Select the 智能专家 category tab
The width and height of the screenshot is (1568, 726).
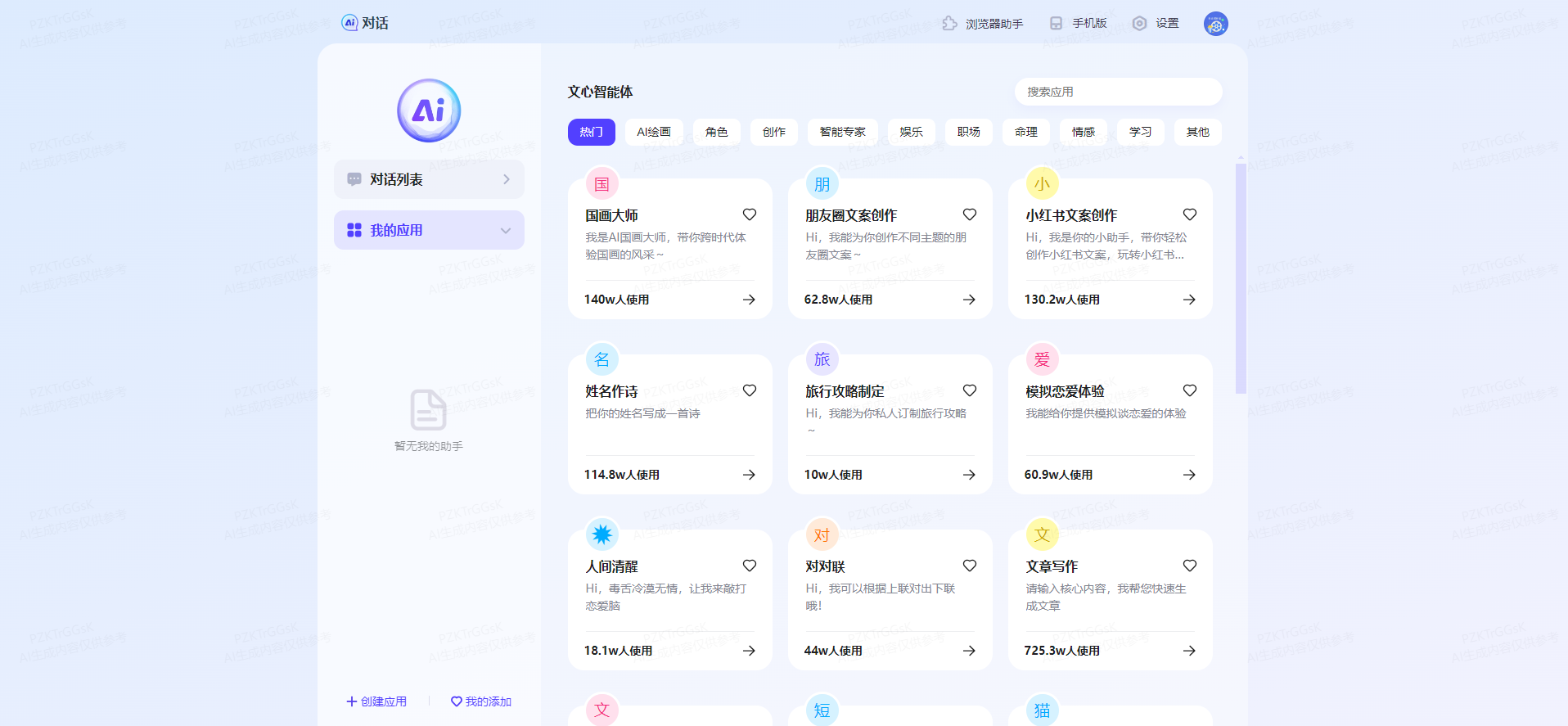pos(842,132)
